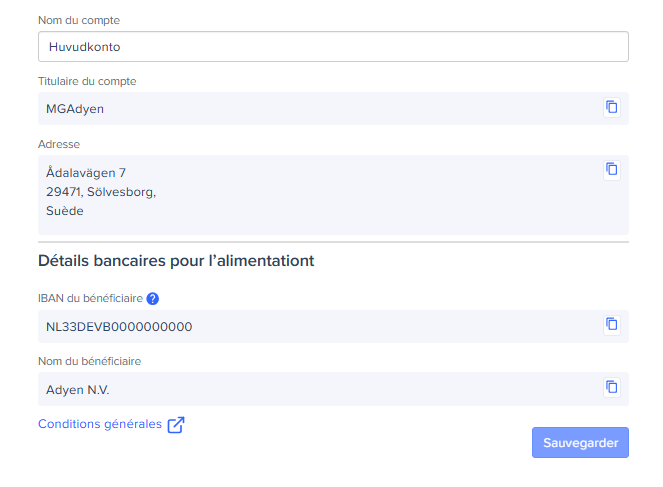Copy the beneficiary IBAN number

[611, 324]
